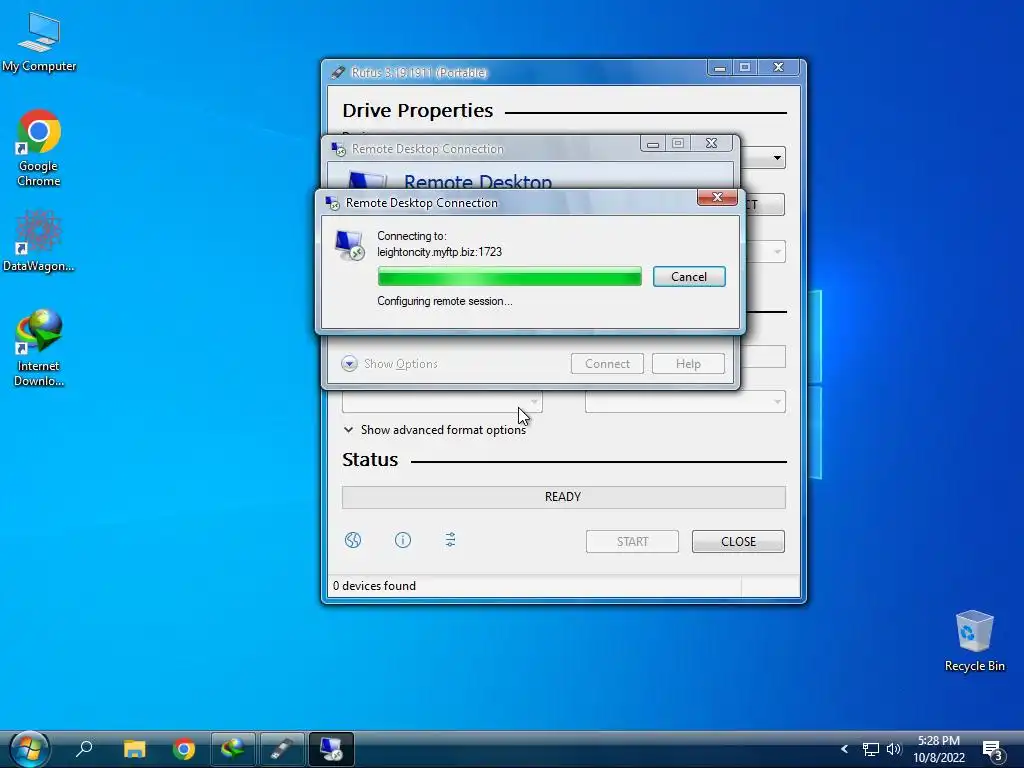Open Chrome from the taskbar
Viewport: 1024px width, 768px height.
coord(184,749)
